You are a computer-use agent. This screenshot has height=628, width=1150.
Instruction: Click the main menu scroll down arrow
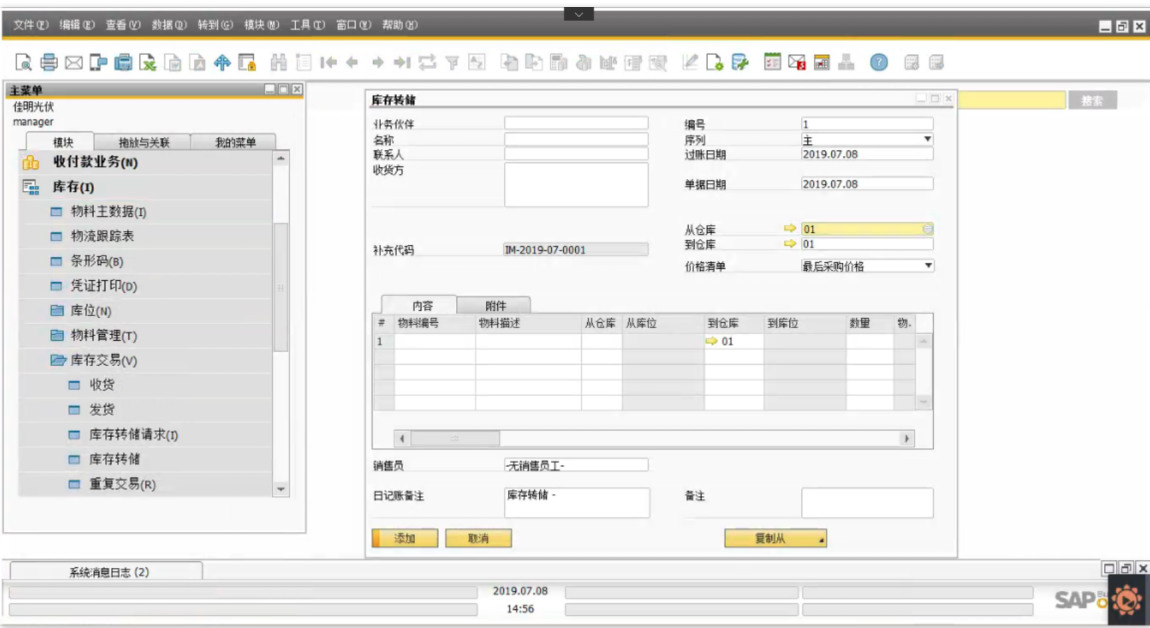[x=281, y=489]
